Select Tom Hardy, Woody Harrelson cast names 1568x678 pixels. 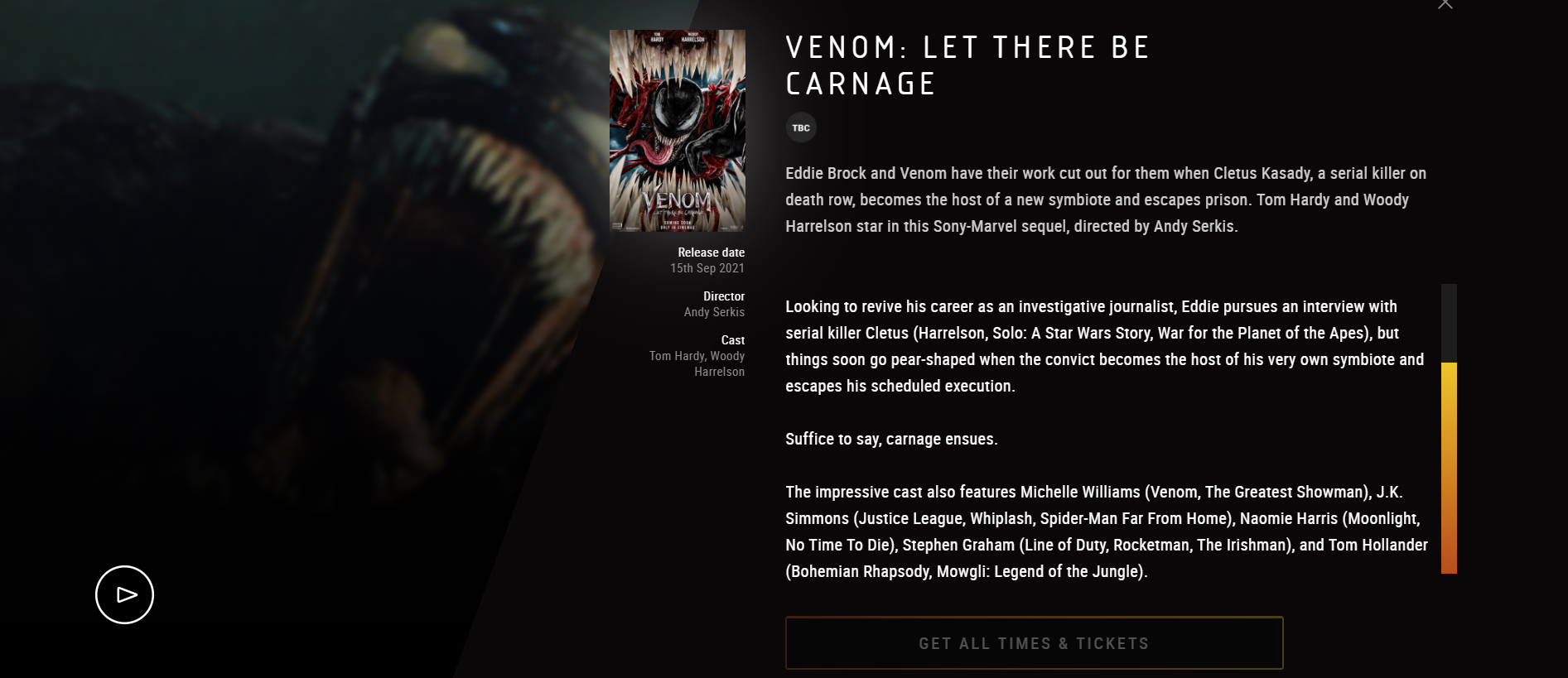(697, 363)
